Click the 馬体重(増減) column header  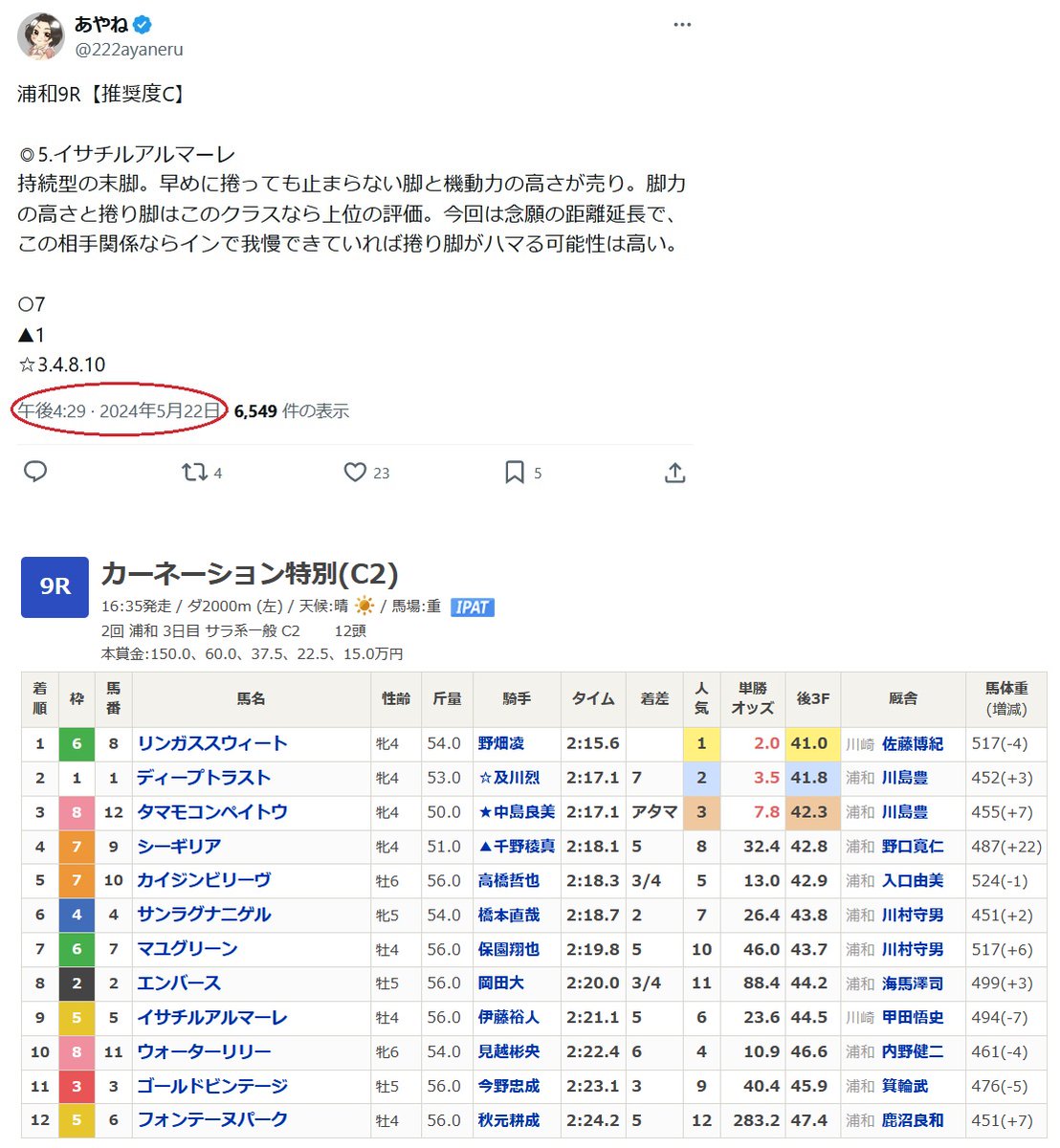pyautogui.click(x=1006, y=699)
